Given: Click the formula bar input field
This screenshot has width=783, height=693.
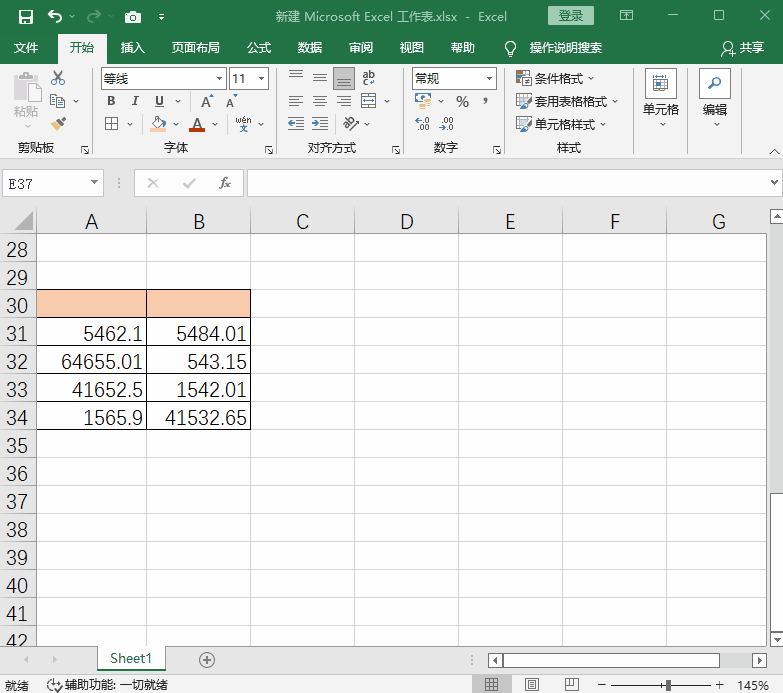Looking at the screenshot, I should point(507,183).
